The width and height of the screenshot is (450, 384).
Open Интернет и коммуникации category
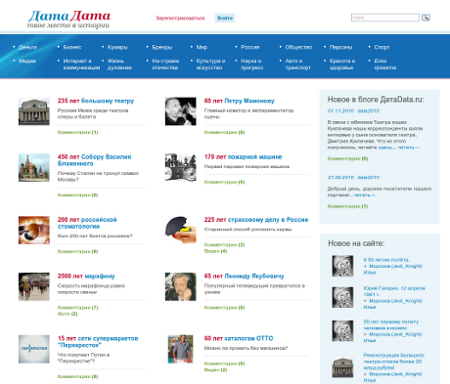[x=81, y=64]
